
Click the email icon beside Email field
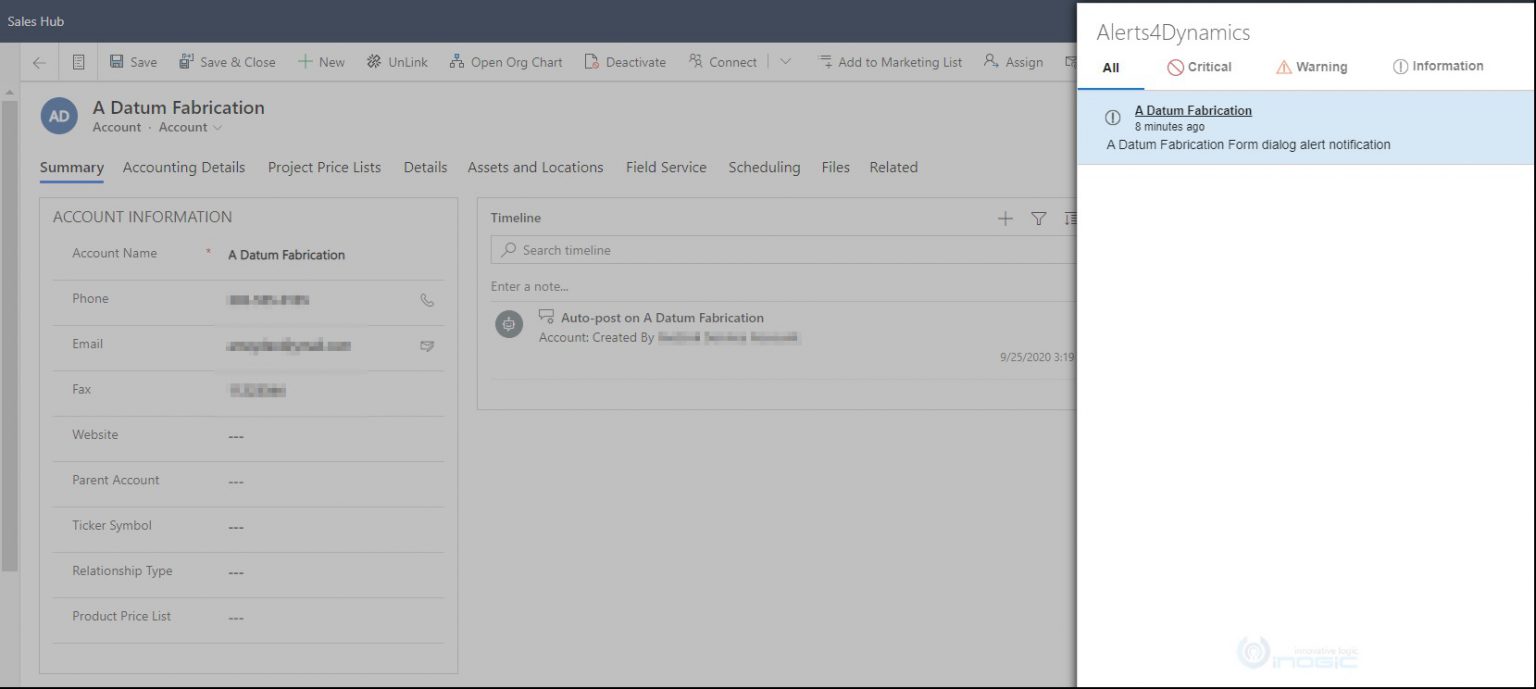(427, 346)
